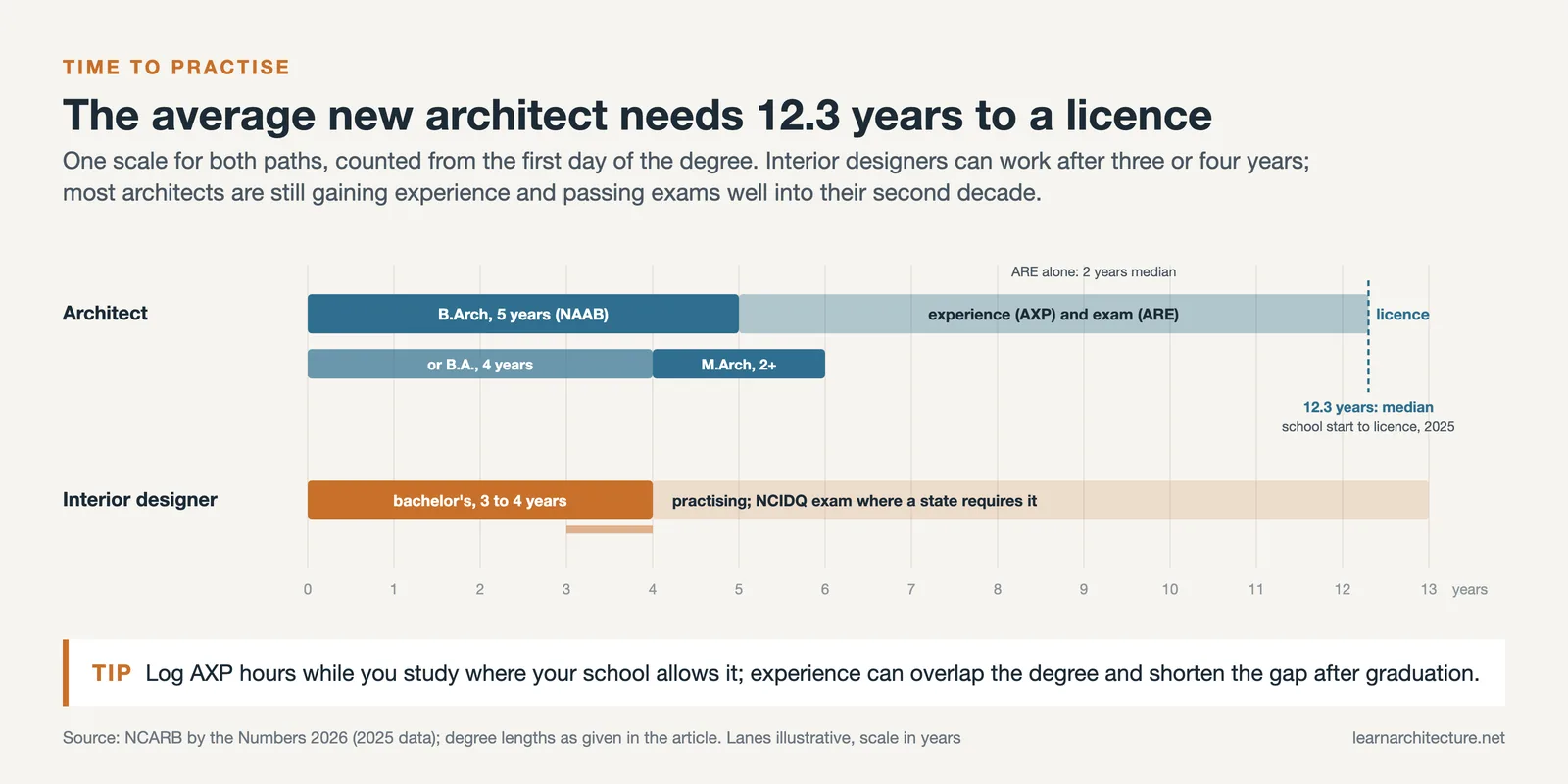The image size is (1568, 784).
Task: Click axis tick label '7'
Action: [911, 589]
